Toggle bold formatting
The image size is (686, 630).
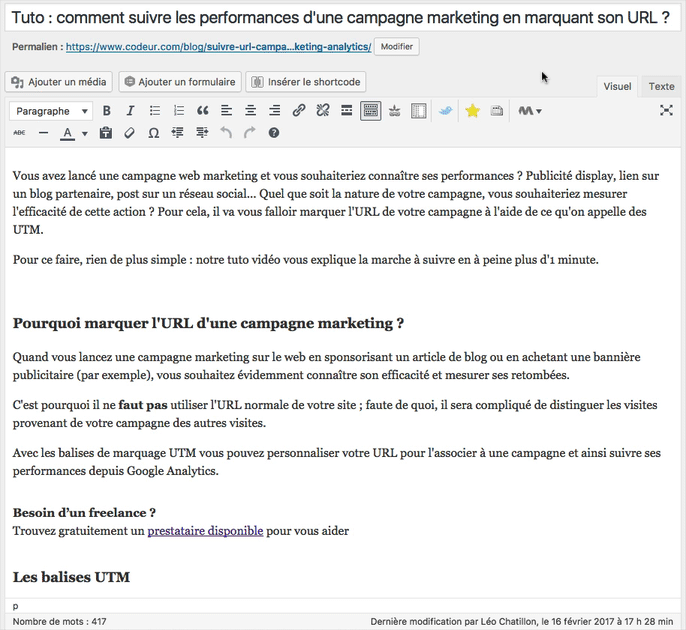pos(106,111)
